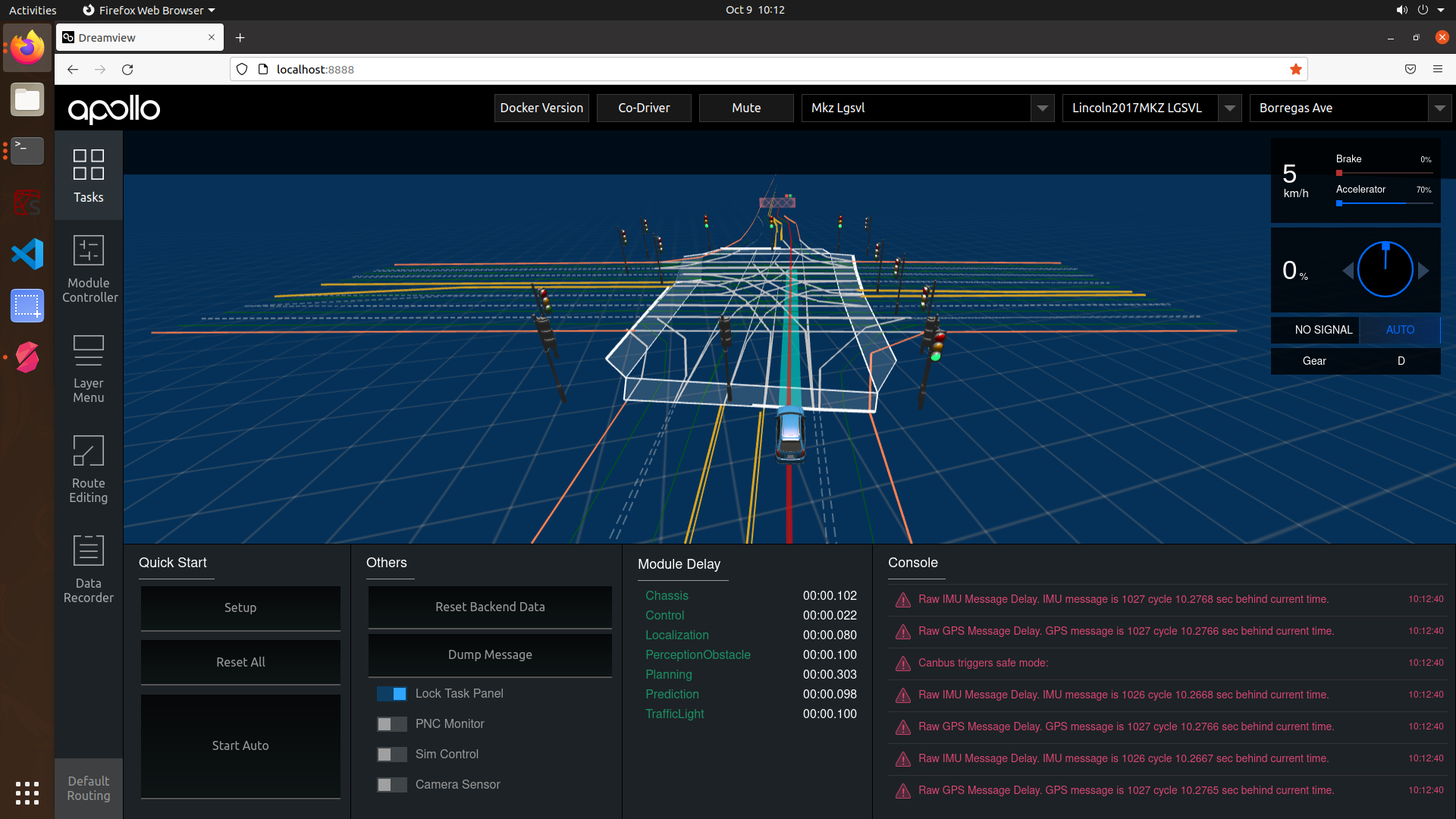Show all applications grid in dock

27,792
